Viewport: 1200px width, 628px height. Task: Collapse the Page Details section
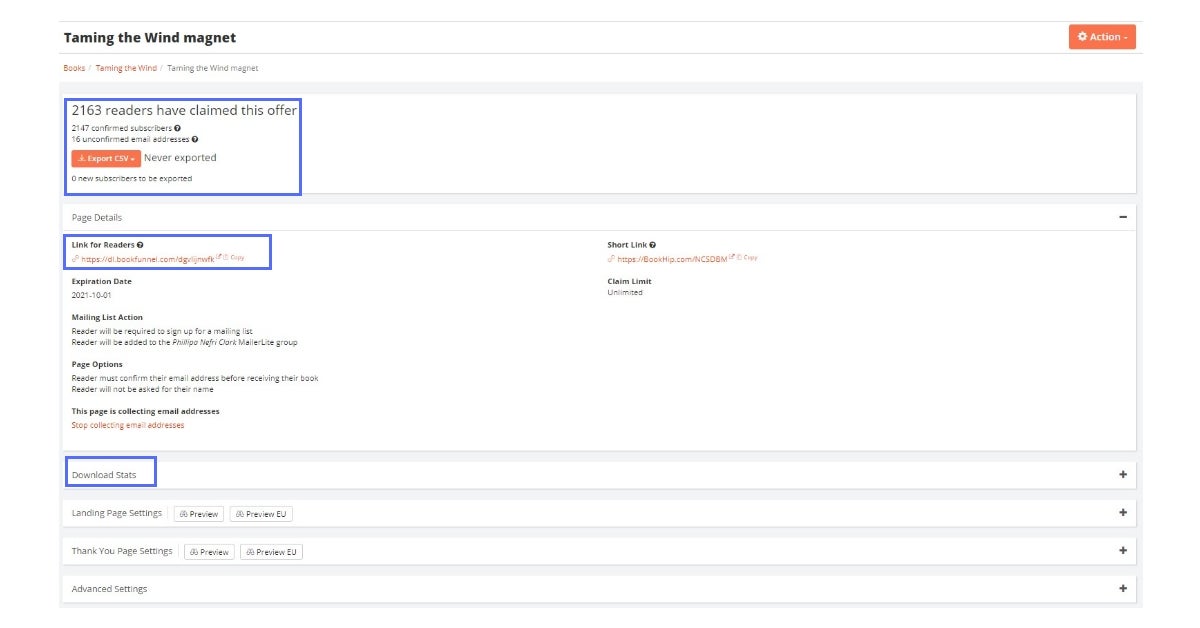pyautogui.click(x=1122, y=217)
